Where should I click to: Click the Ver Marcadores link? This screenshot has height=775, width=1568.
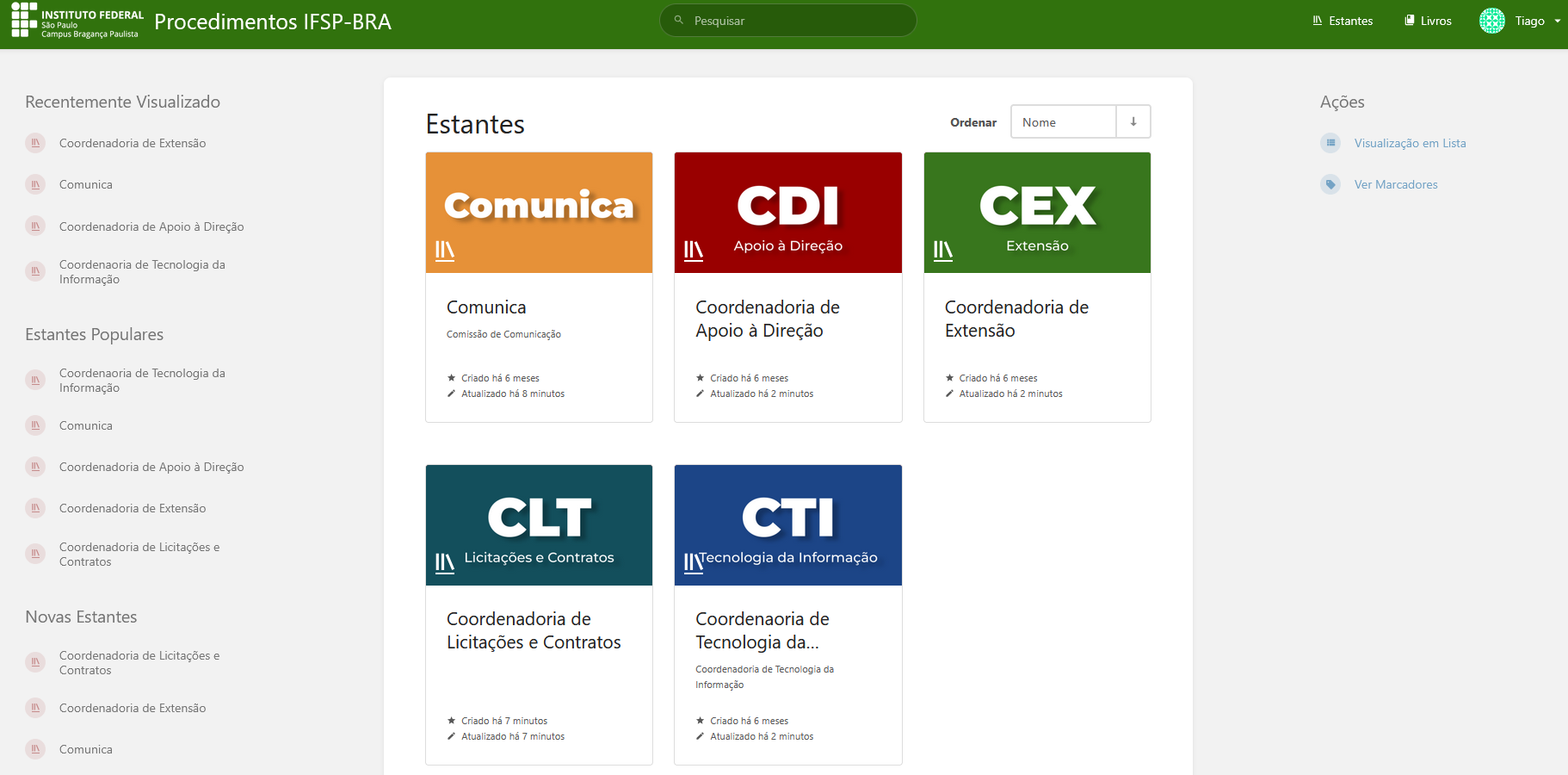coord(1396,184)
